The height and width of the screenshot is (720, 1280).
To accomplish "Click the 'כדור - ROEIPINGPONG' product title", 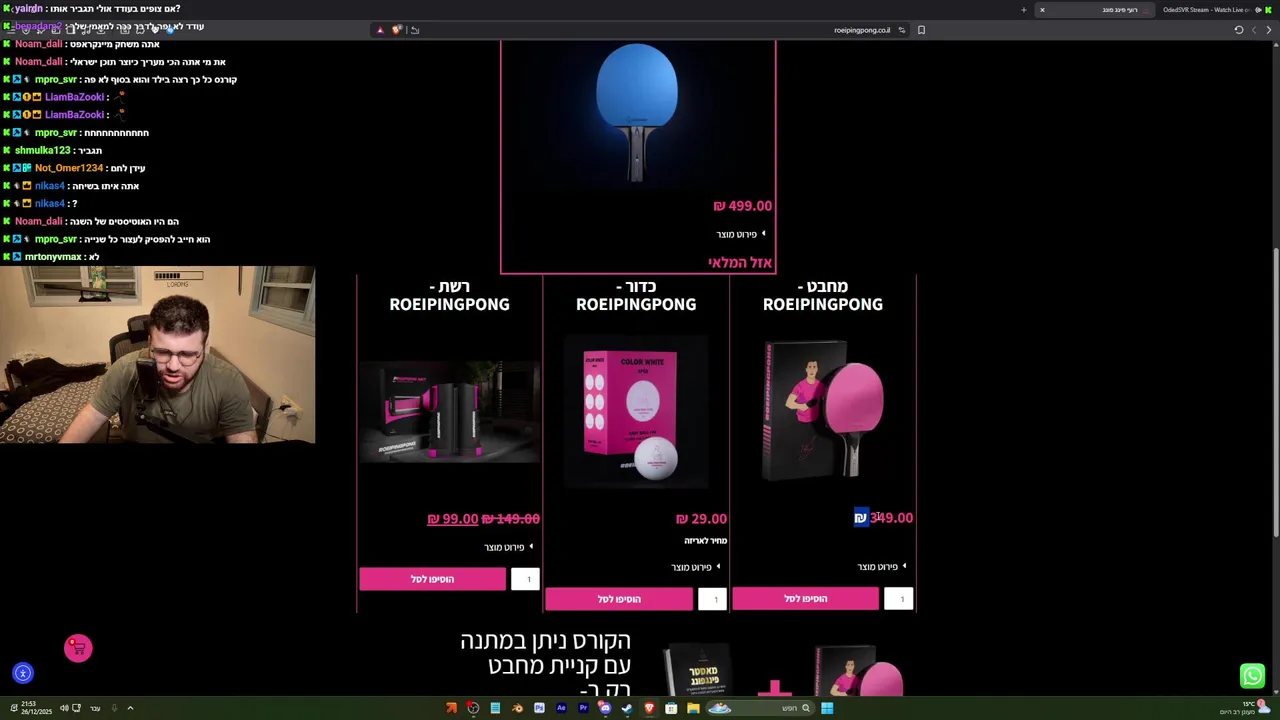I will coord(636,296).
